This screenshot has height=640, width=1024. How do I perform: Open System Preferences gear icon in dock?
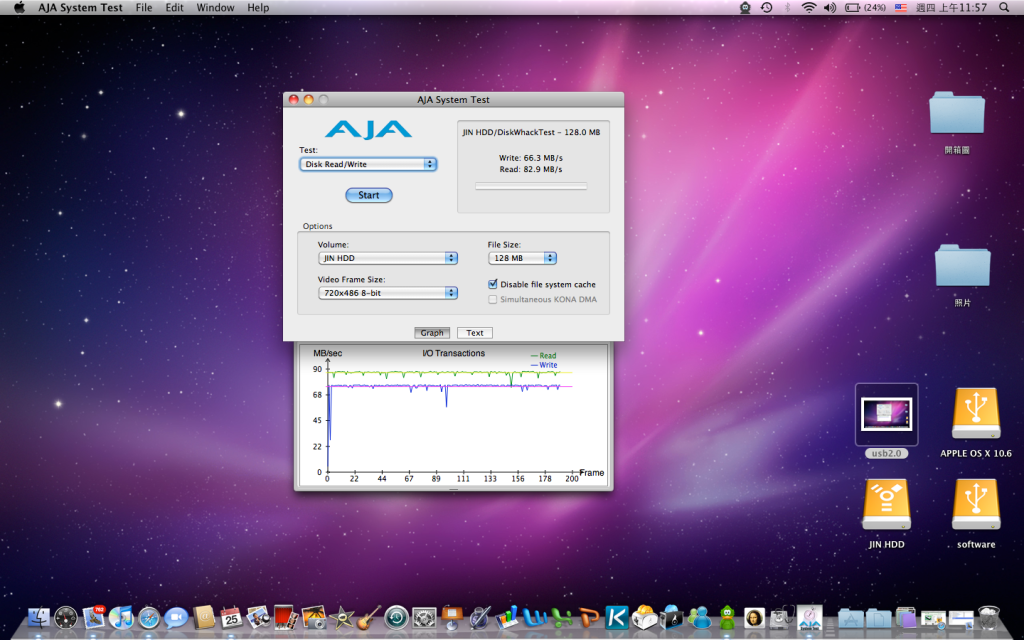click(x=424, y=617)
